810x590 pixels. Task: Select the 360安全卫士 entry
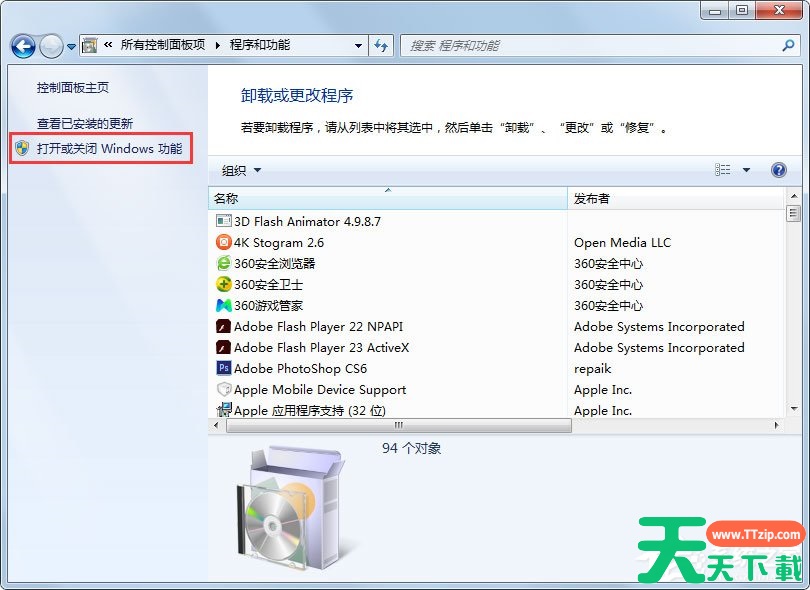(268, 284)
